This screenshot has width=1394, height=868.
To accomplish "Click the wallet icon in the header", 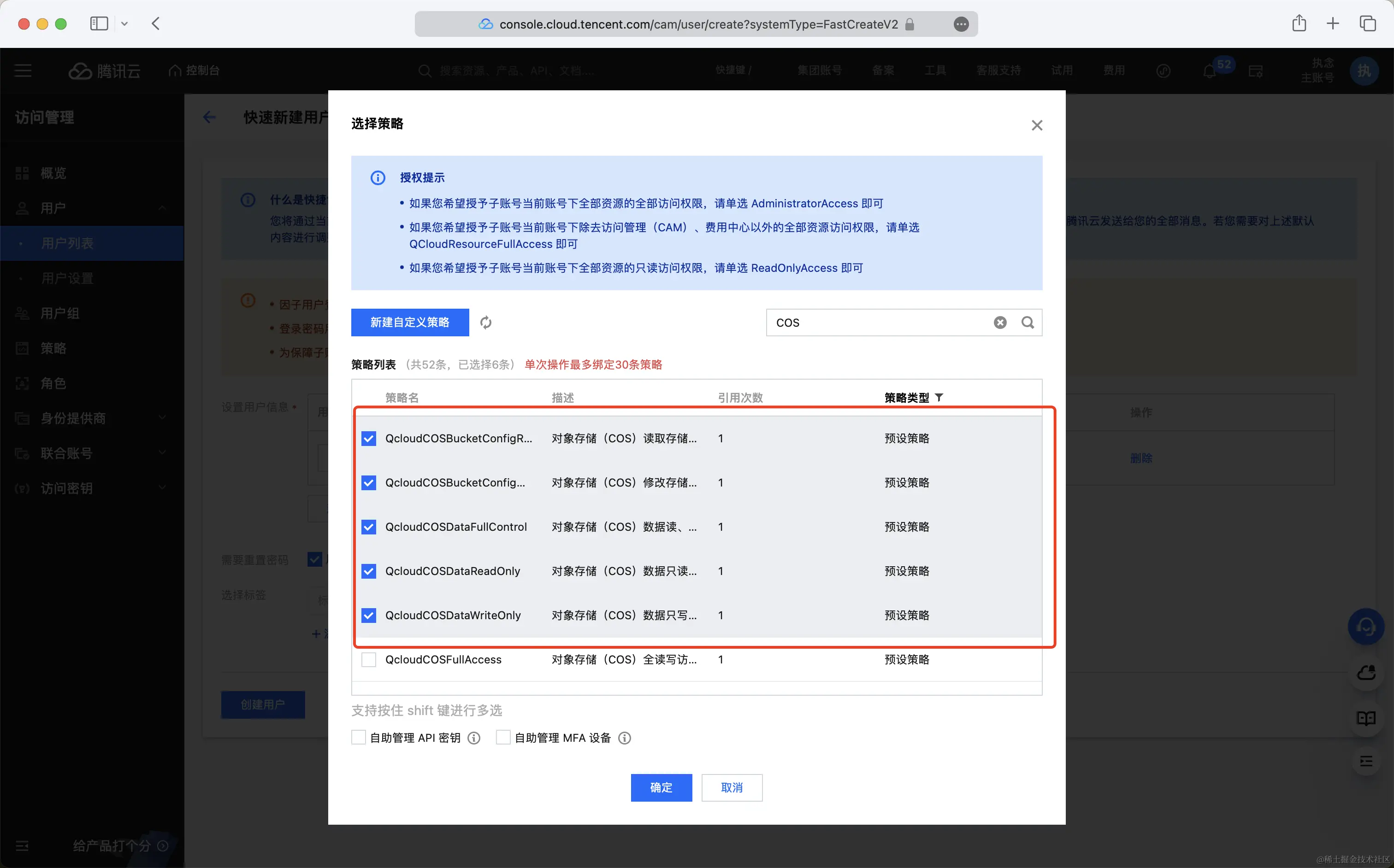I will tap(1256, 71).
